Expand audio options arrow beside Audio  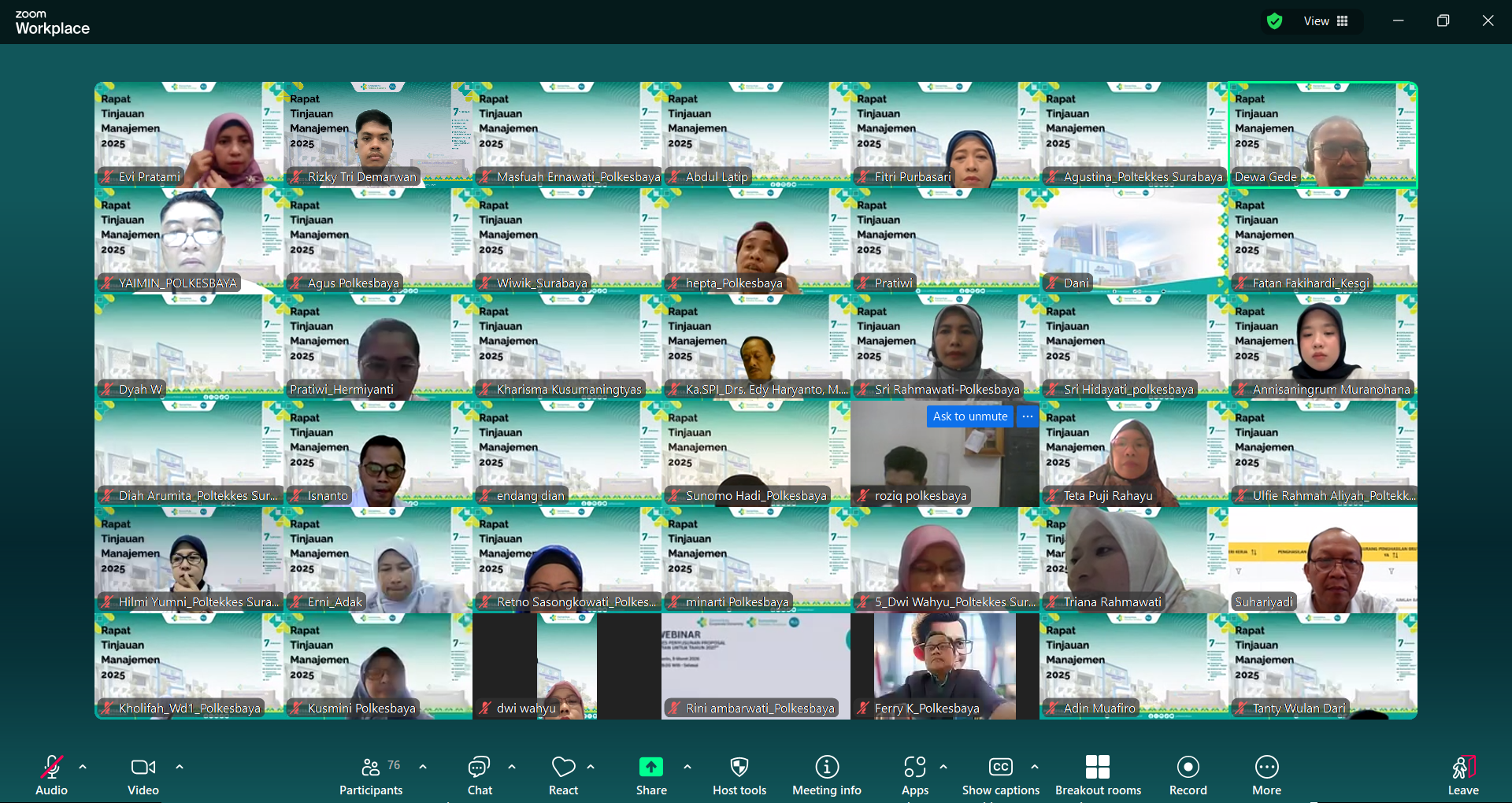tap(83, 766)
